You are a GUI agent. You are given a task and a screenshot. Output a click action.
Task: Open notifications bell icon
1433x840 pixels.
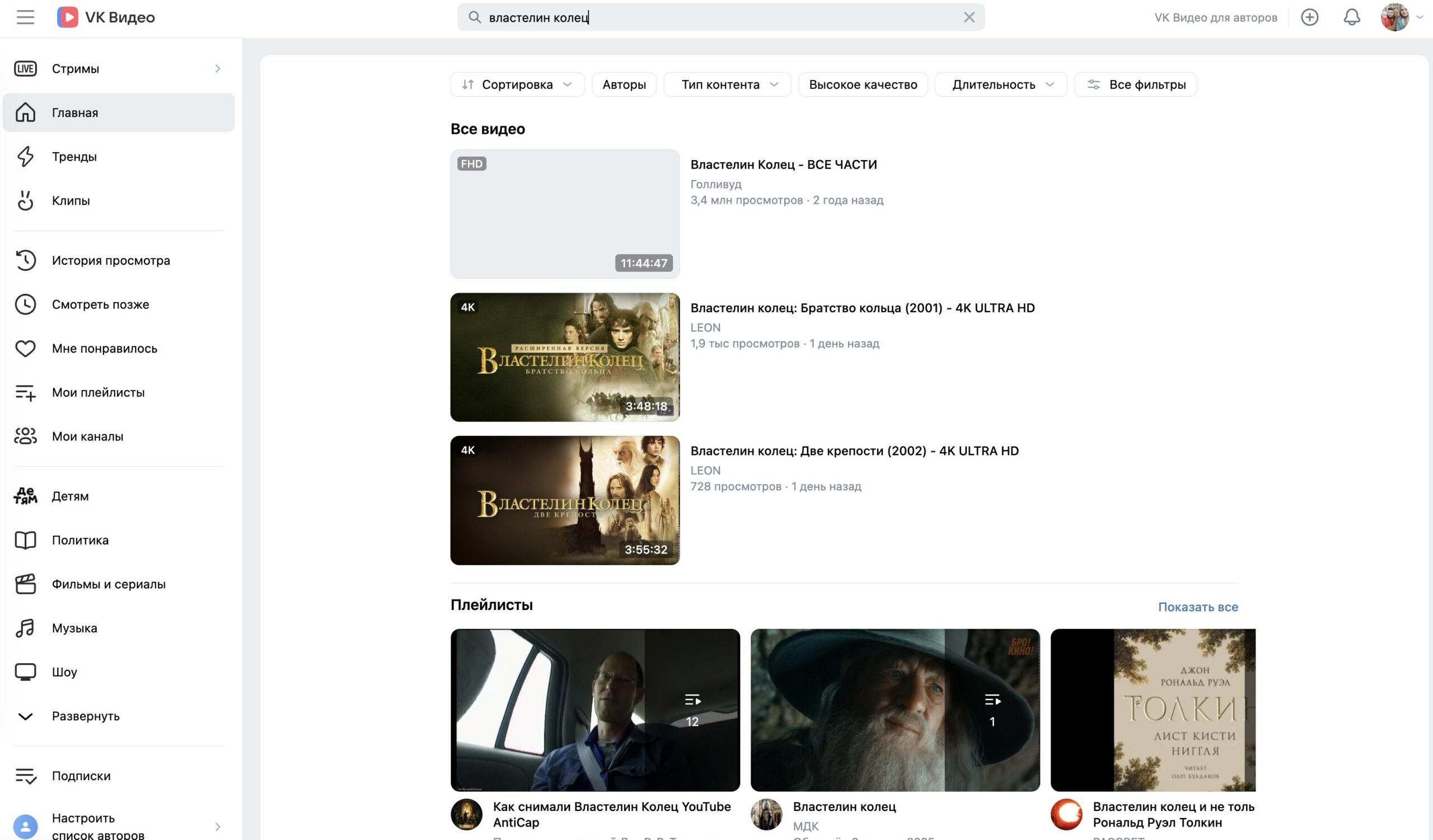[1351, 17]
